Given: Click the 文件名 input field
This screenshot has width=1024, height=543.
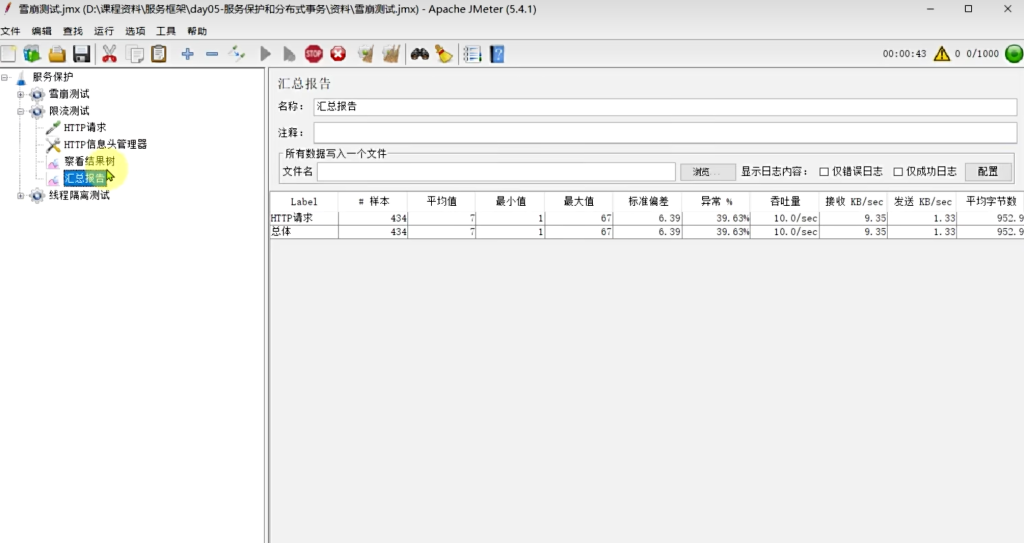Looking at the screenshot, I should (496, 172).
